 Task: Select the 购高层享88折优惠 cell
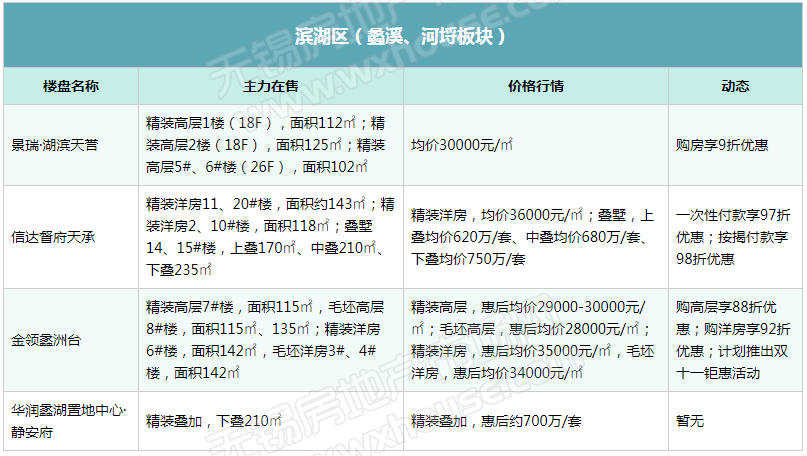tap(734, 341)
